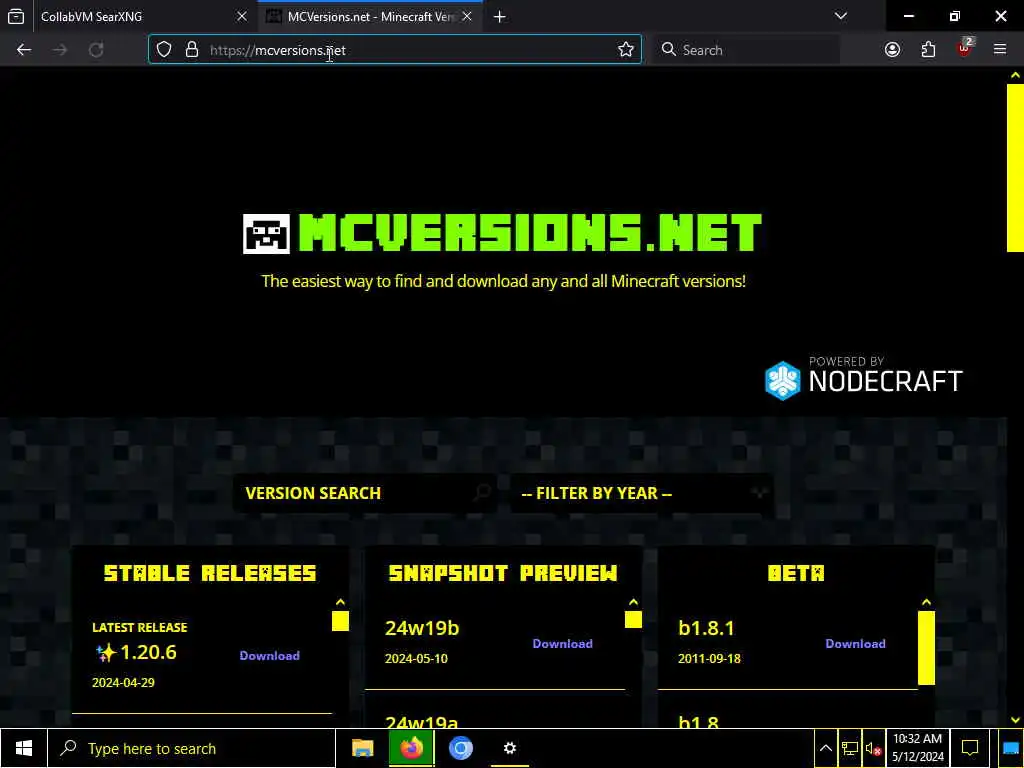Image resolution: width=1024 pixels, height=768 pixels.
Task: Click the 2011-09-18 beta date
Action: [709, 659]
